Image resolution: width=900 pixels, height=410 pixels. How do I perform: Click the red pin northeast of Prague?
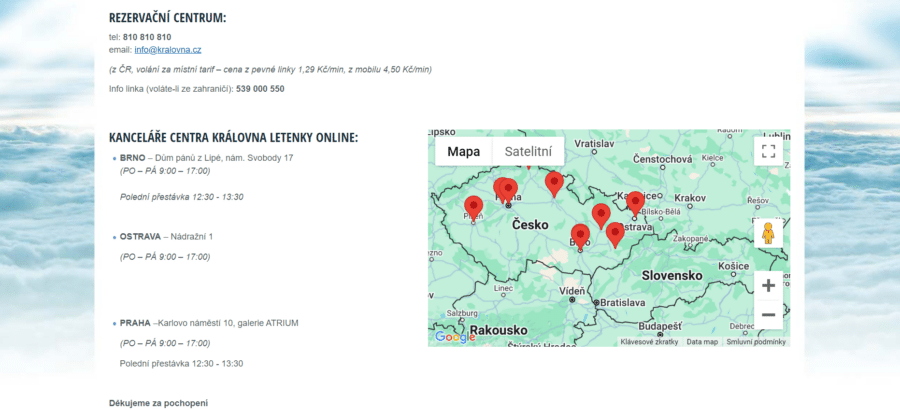[x=554, y=184]
